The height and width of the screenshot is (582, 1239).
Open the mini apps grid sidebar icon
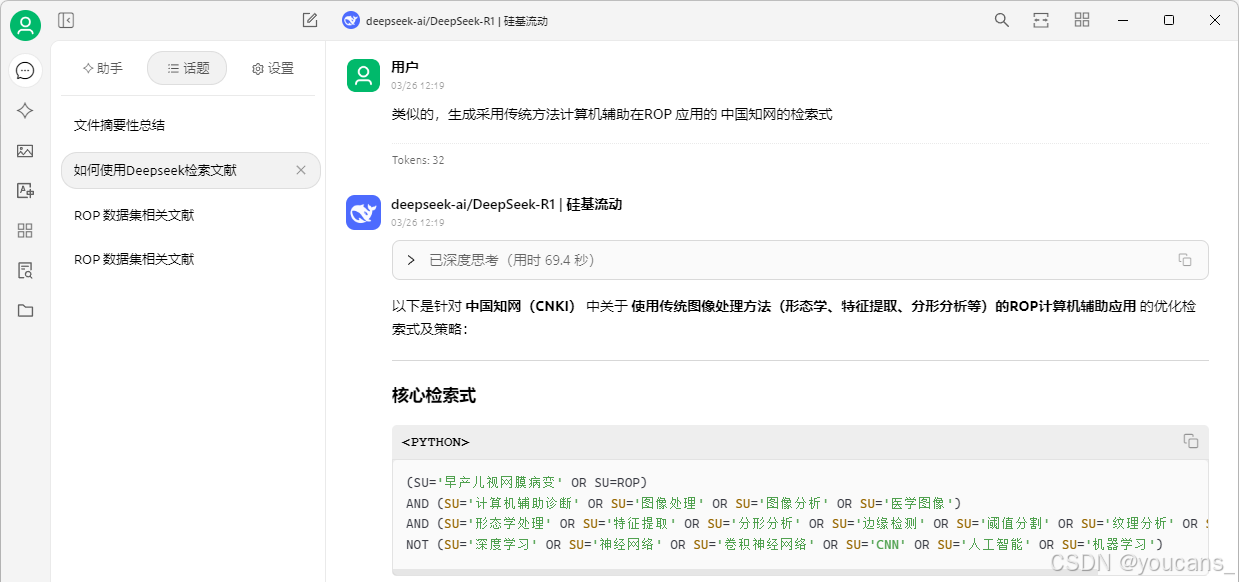[x=25, y=230]
